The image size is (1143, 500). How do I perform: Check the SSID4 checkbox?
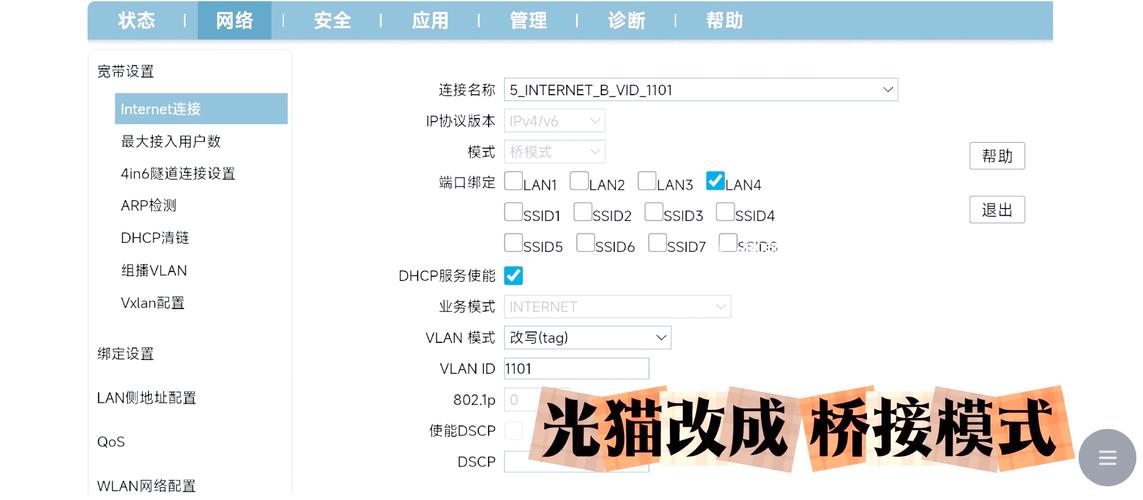(x=725, y=211)
